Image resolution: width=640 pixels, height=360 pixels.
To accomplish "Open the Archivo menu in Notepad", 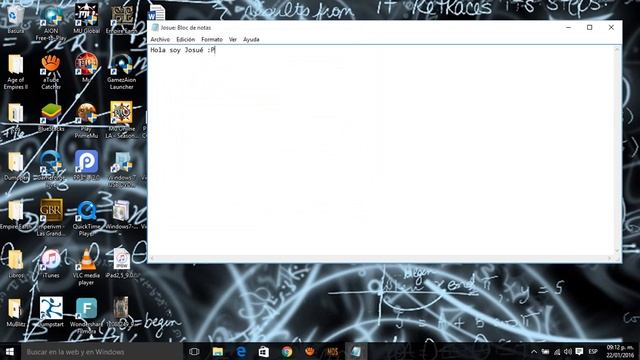I will pos(160,40).
